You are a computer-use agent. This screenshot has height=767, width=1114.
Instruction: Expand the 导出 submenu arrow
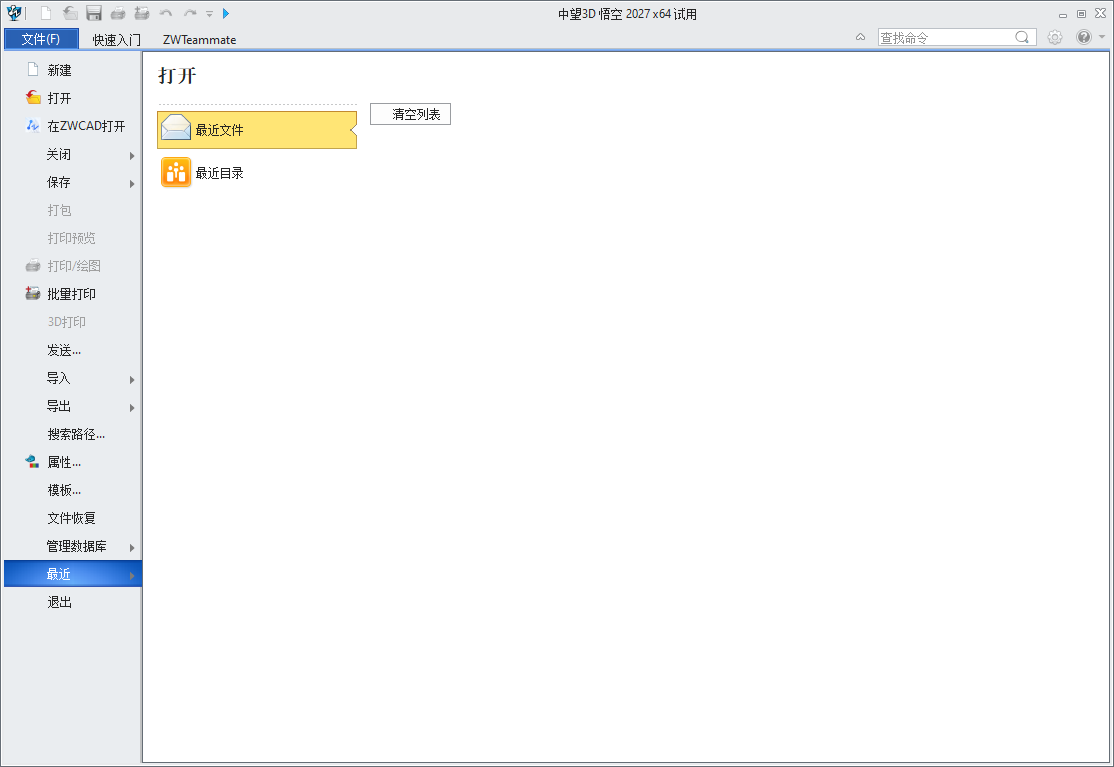pos(132,408)
